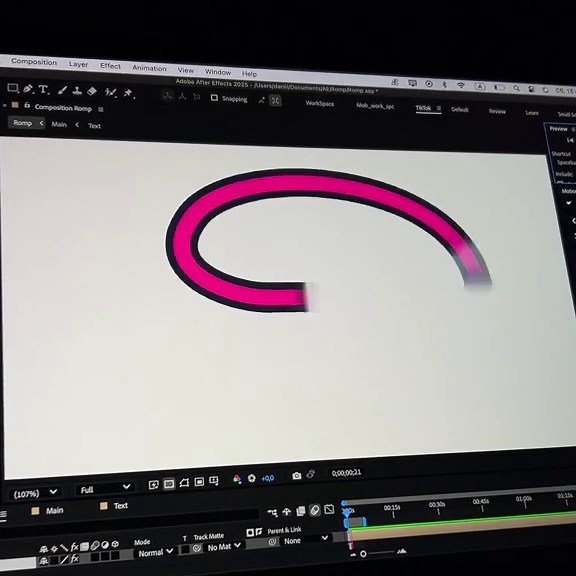Toggle the Transparency Grid icon
The height and width of the screenshot is (576, 576).
point(199,481)
